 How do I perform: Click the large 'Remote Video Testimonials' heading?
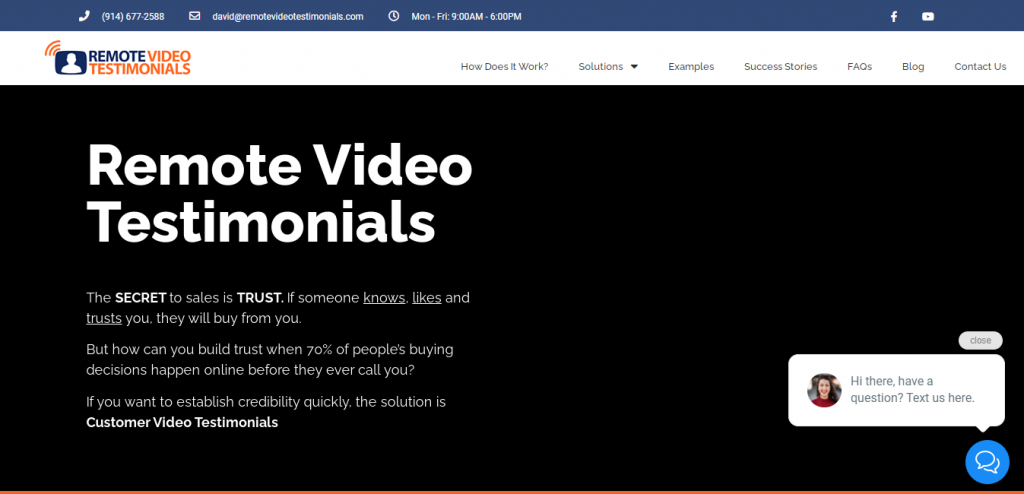click(280, 193)
